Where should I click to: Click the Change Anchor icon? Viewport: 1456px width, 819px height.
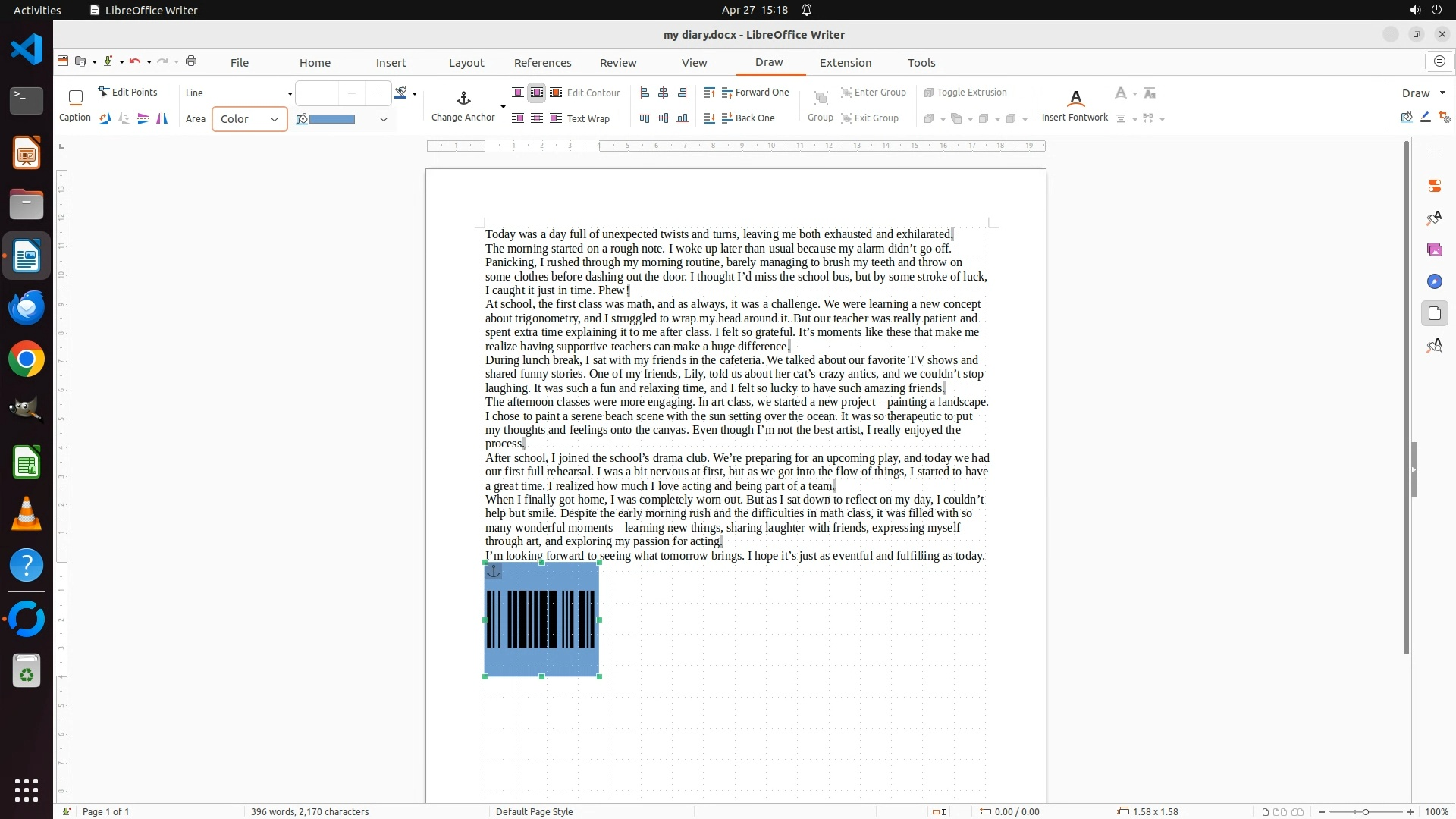463,99
